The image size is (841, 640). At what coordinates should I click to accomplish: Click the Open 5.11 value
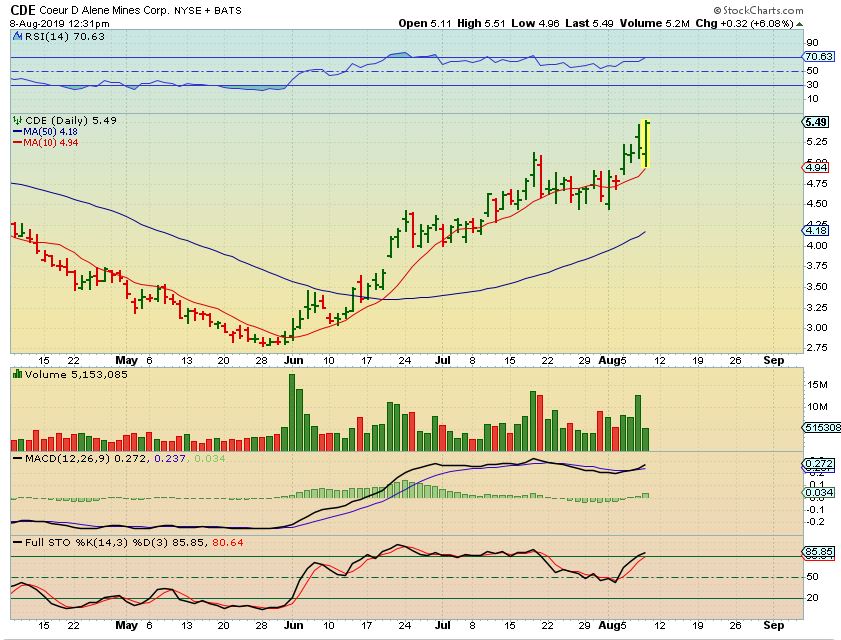[x=425, y=23]
